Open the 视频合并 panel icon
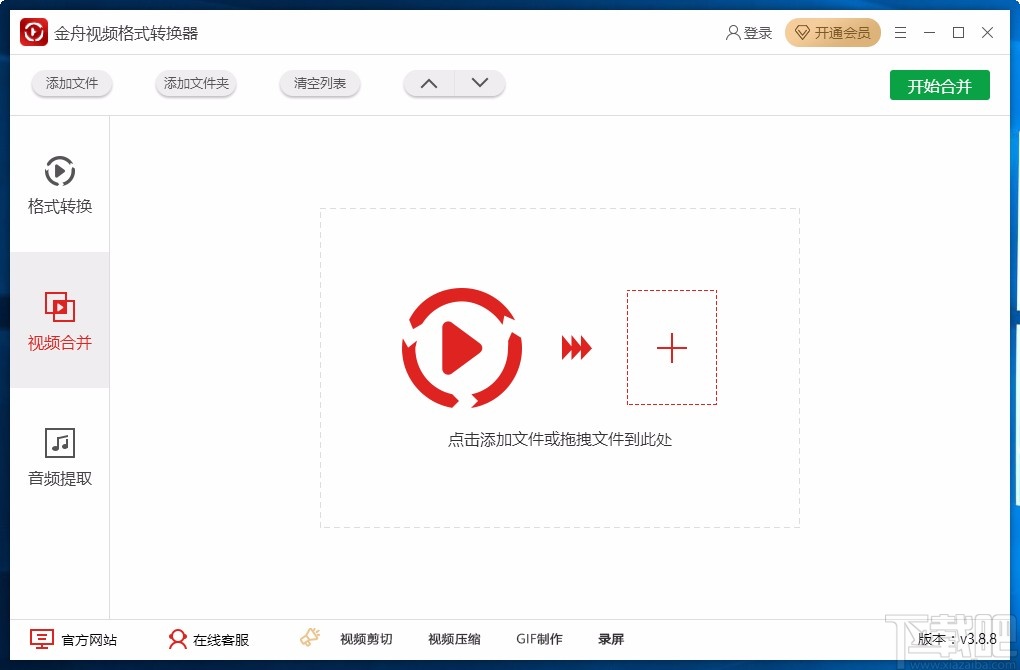This screenshot has width=1020, height=670. tap(59, 306)
